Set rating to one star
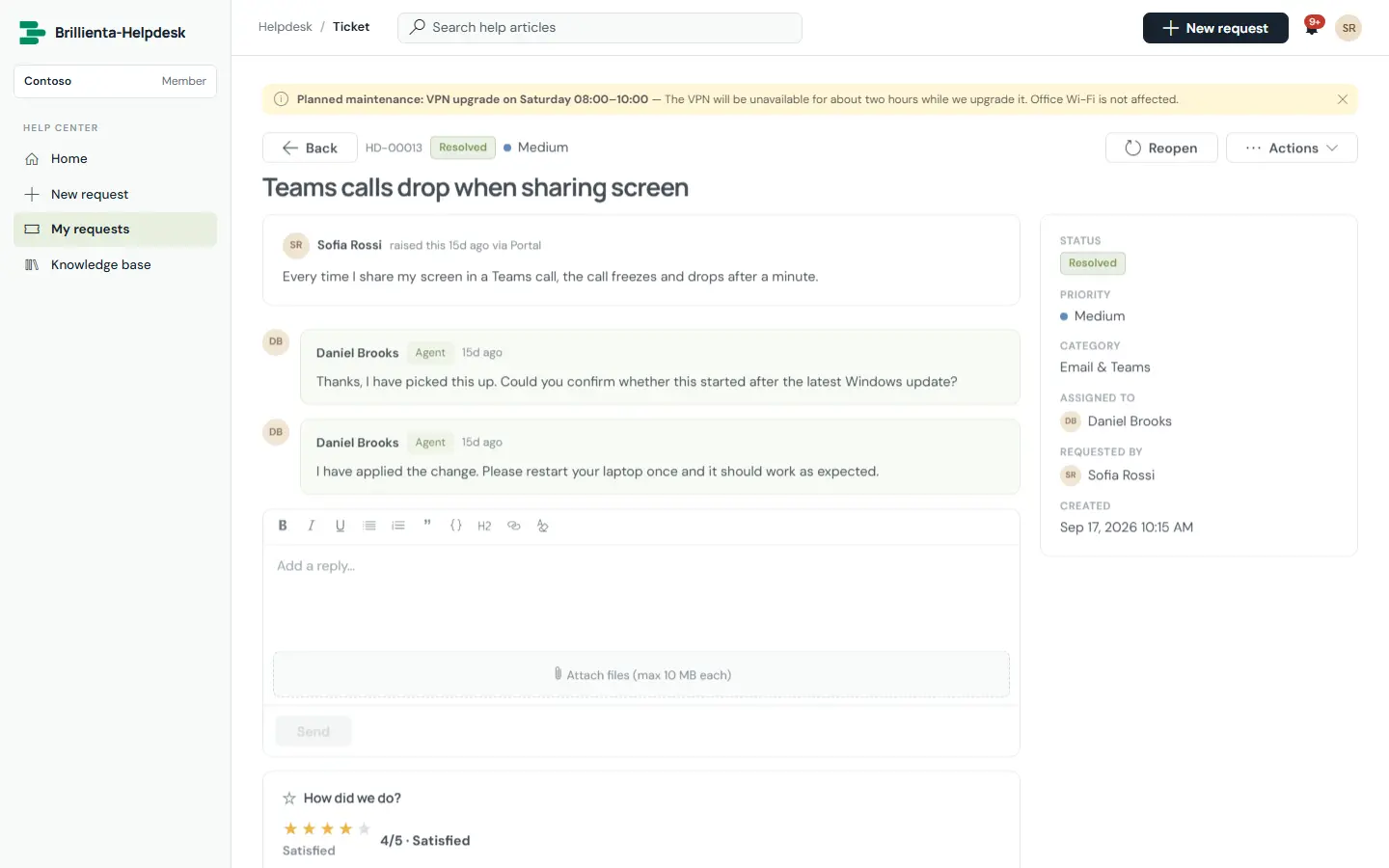The image size is (1389, 868). 290,828
